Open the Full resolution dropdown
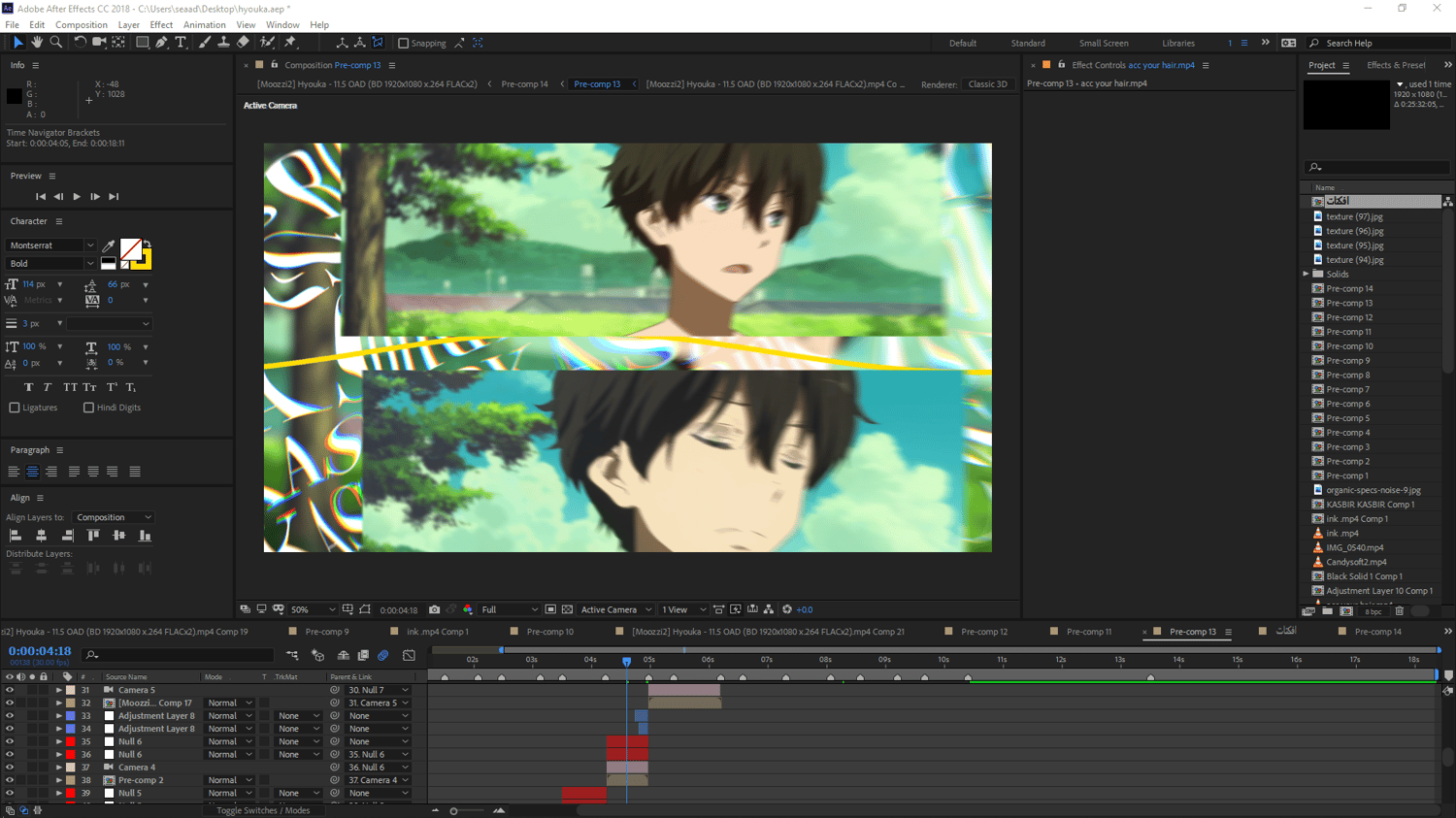This screenshot has height=818, width=1456. point(509,609)
